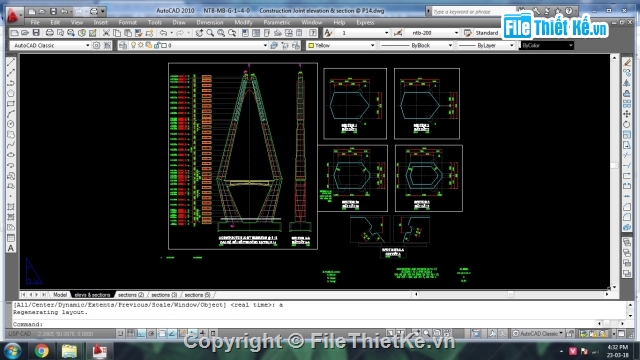640x360 pixels.
Task: Open the ByLayer lineweight dropdown
Action: pos(486,45)
